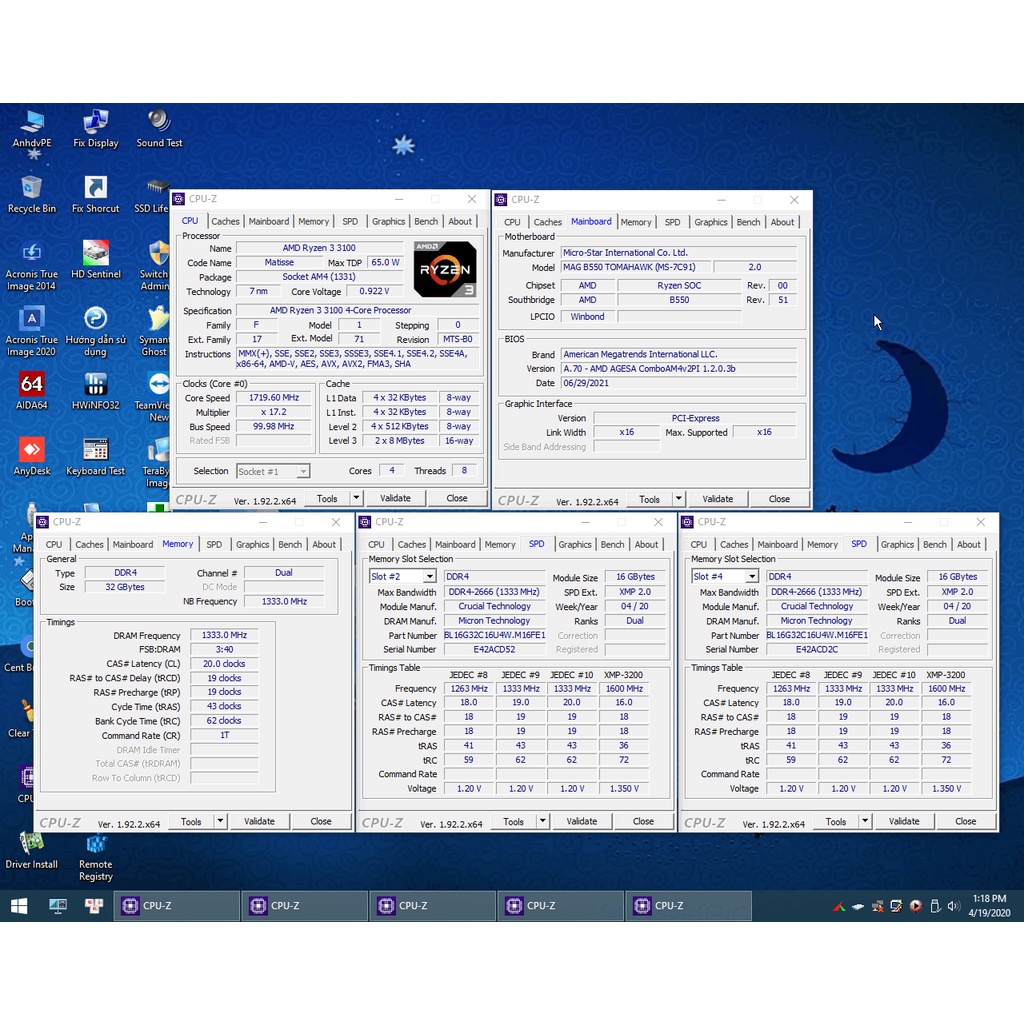Click taskbar clock showing 1:18 PM

coord(989,906)
